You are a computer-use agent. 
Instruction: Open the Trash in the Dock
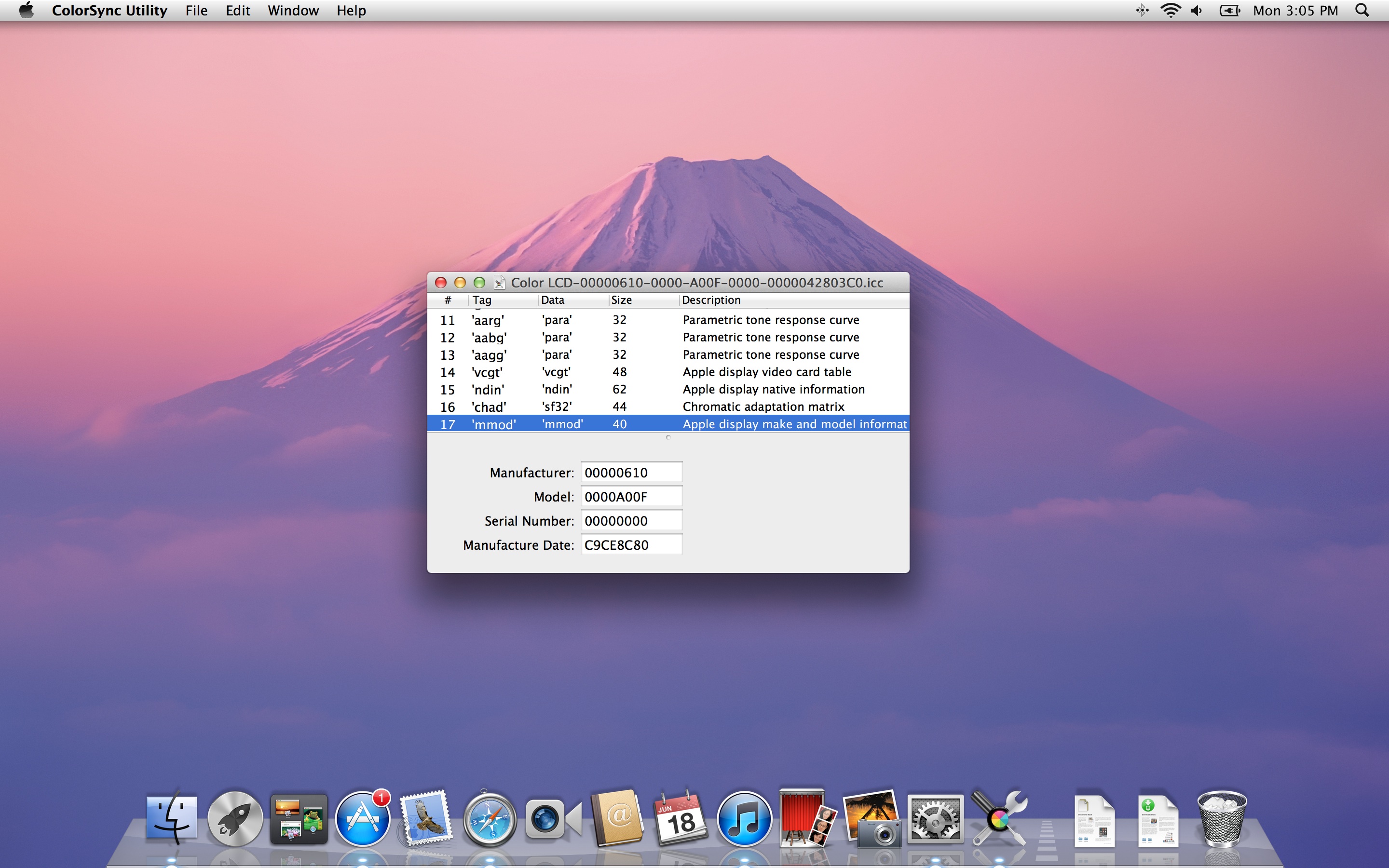(x=1222, y=819)
